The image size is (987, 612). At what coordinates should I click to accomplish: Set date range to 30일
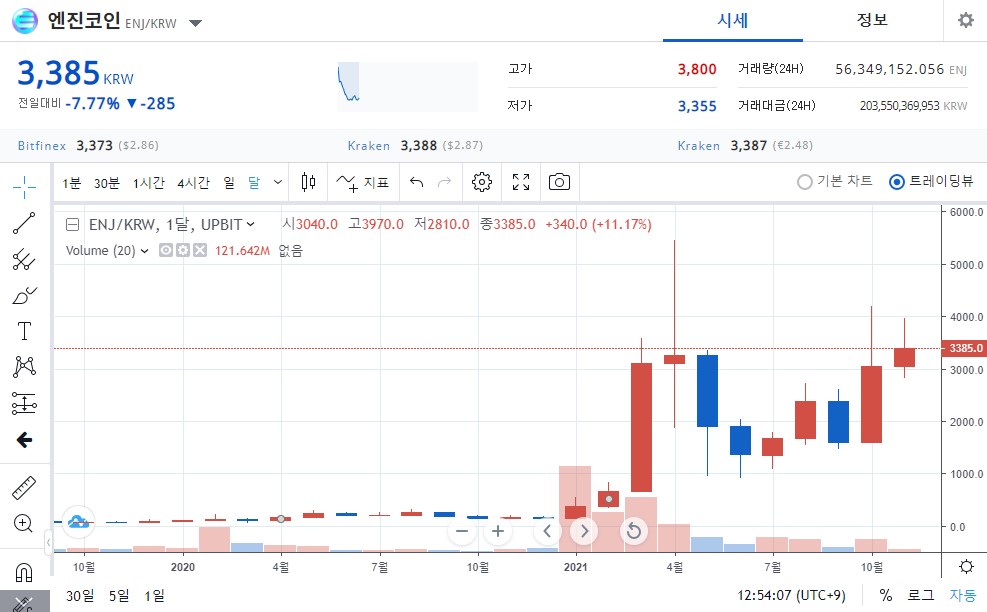click(80, 596)
